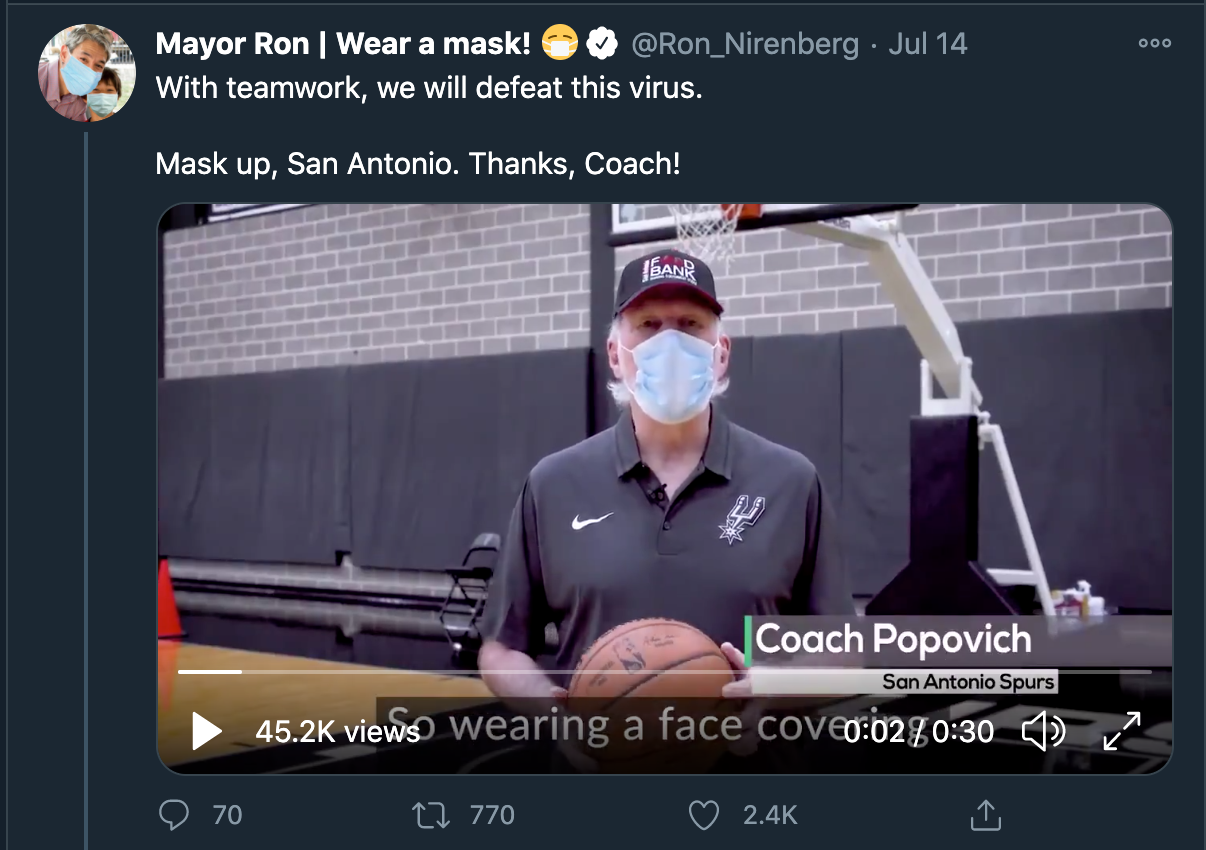Click the 45.2K views counter
The width and height of the screenshot is (1206, 850).
coord(337,731)
